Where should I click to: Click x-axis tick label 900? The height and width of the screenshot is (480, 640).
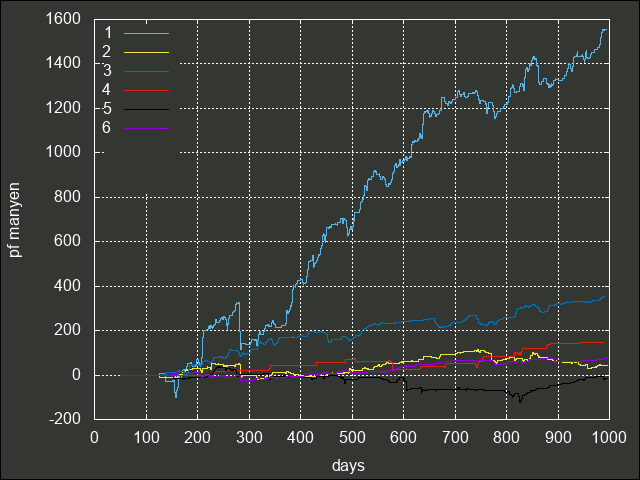(558, 438)
